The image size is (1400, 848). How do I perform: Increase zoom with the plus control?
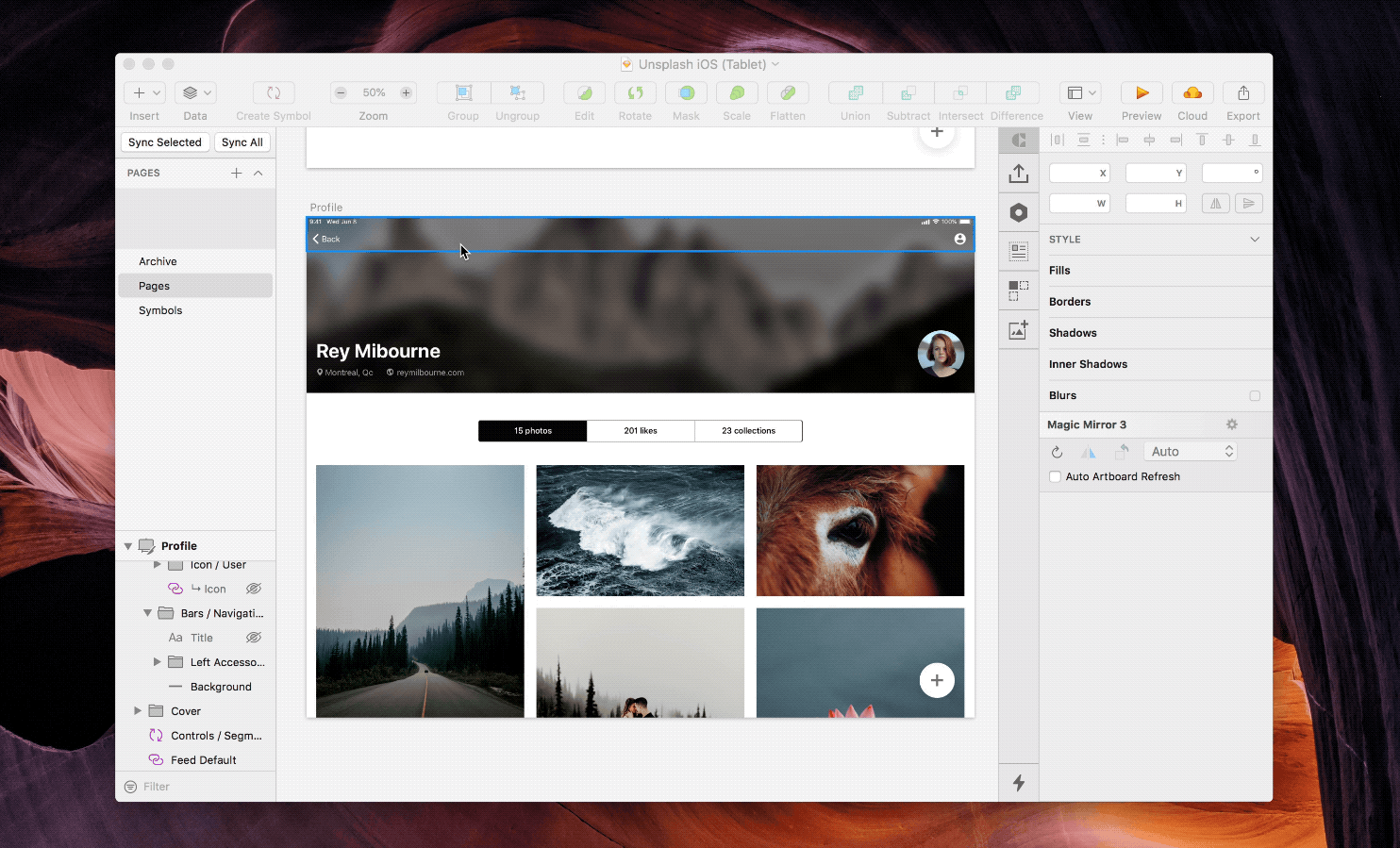pos(407,92)
